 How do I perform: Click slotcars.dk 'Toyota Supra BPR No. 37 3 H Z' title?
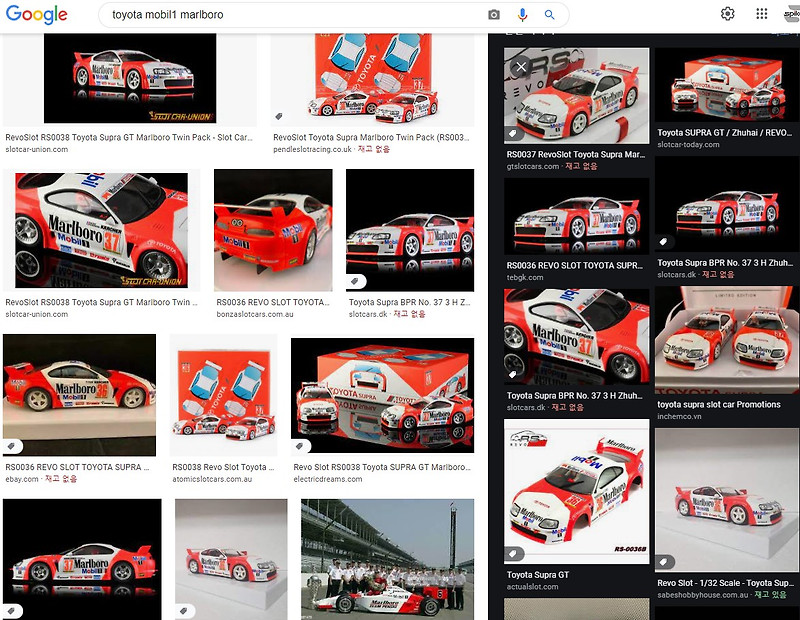(410, 302)
